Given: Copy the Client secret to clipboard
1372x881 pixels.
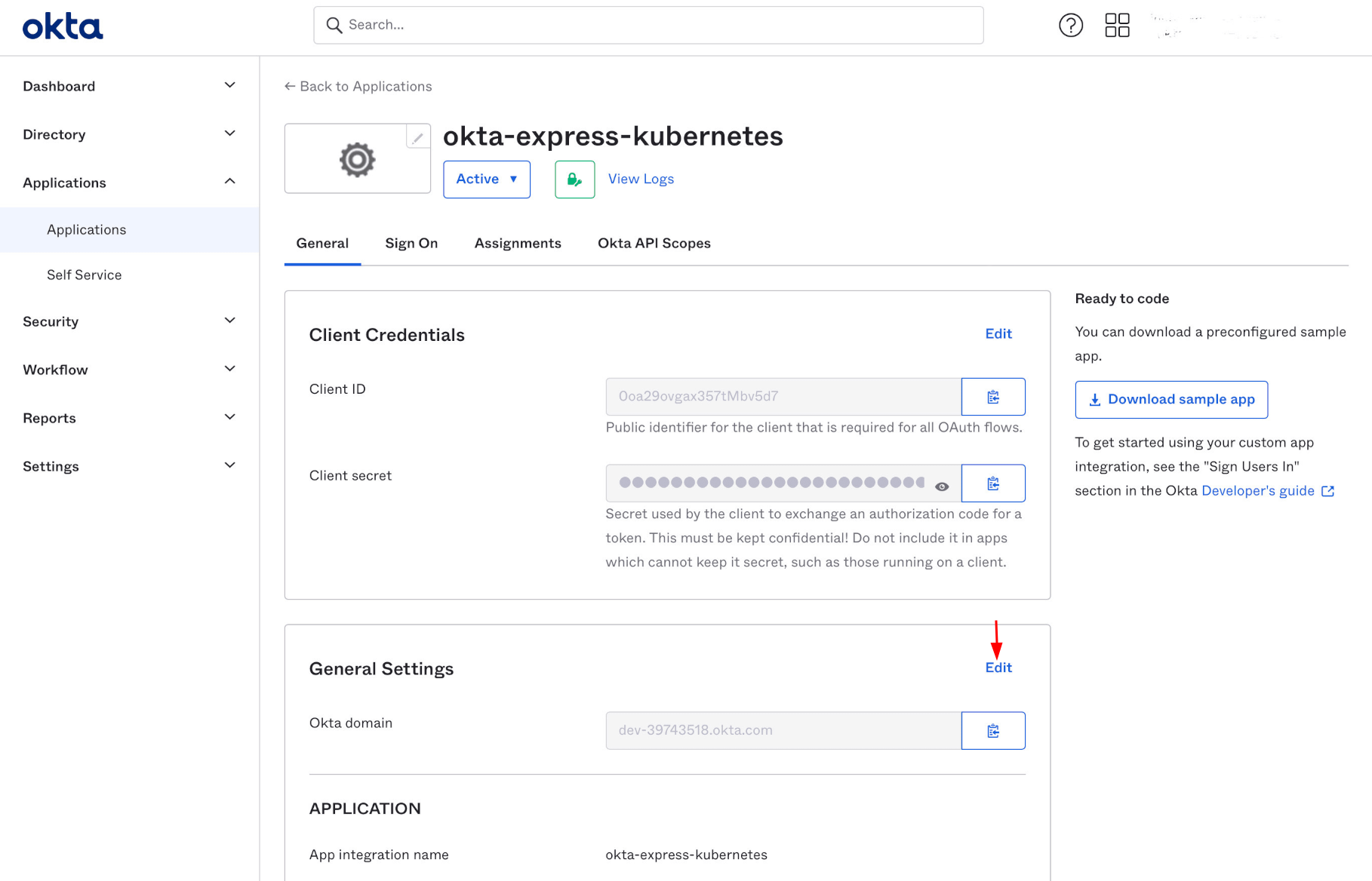Looking at the screenshot, I should point(992,483).
